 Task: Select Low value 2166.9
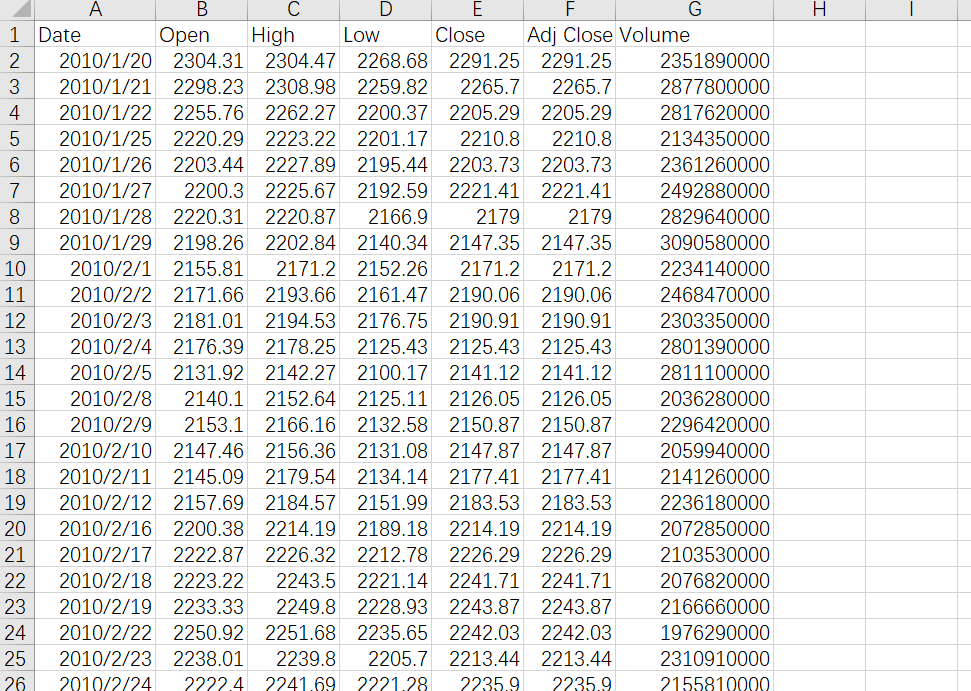(386, 217)
